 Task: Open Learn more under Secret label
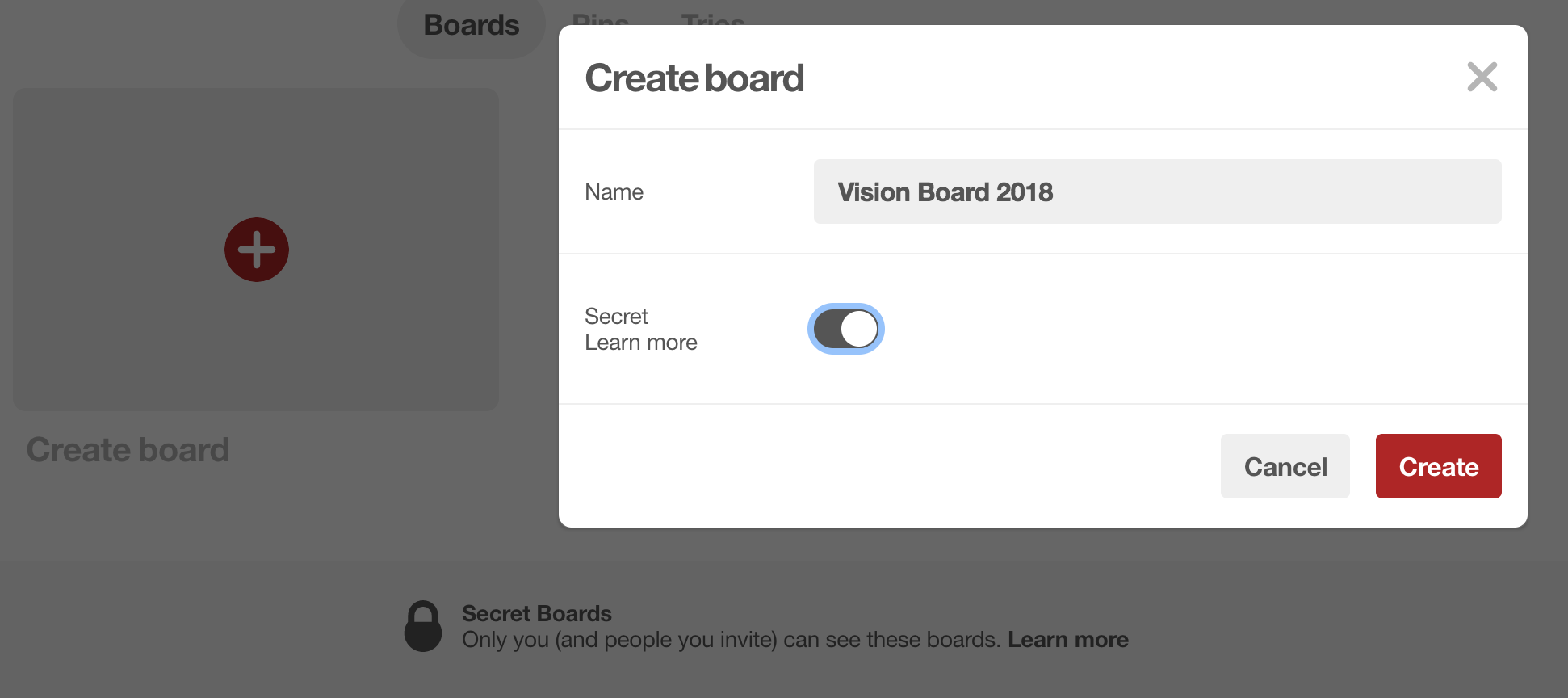click(x=641, y=343)
